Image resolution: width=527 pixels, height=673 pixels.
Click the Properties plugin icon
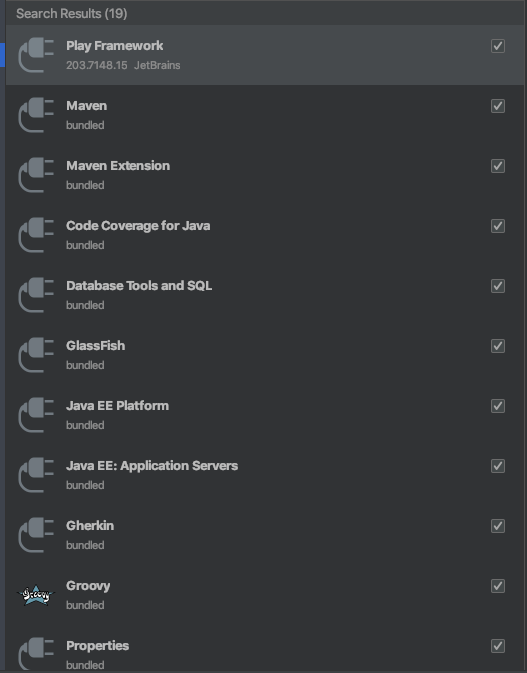point(36,654)
